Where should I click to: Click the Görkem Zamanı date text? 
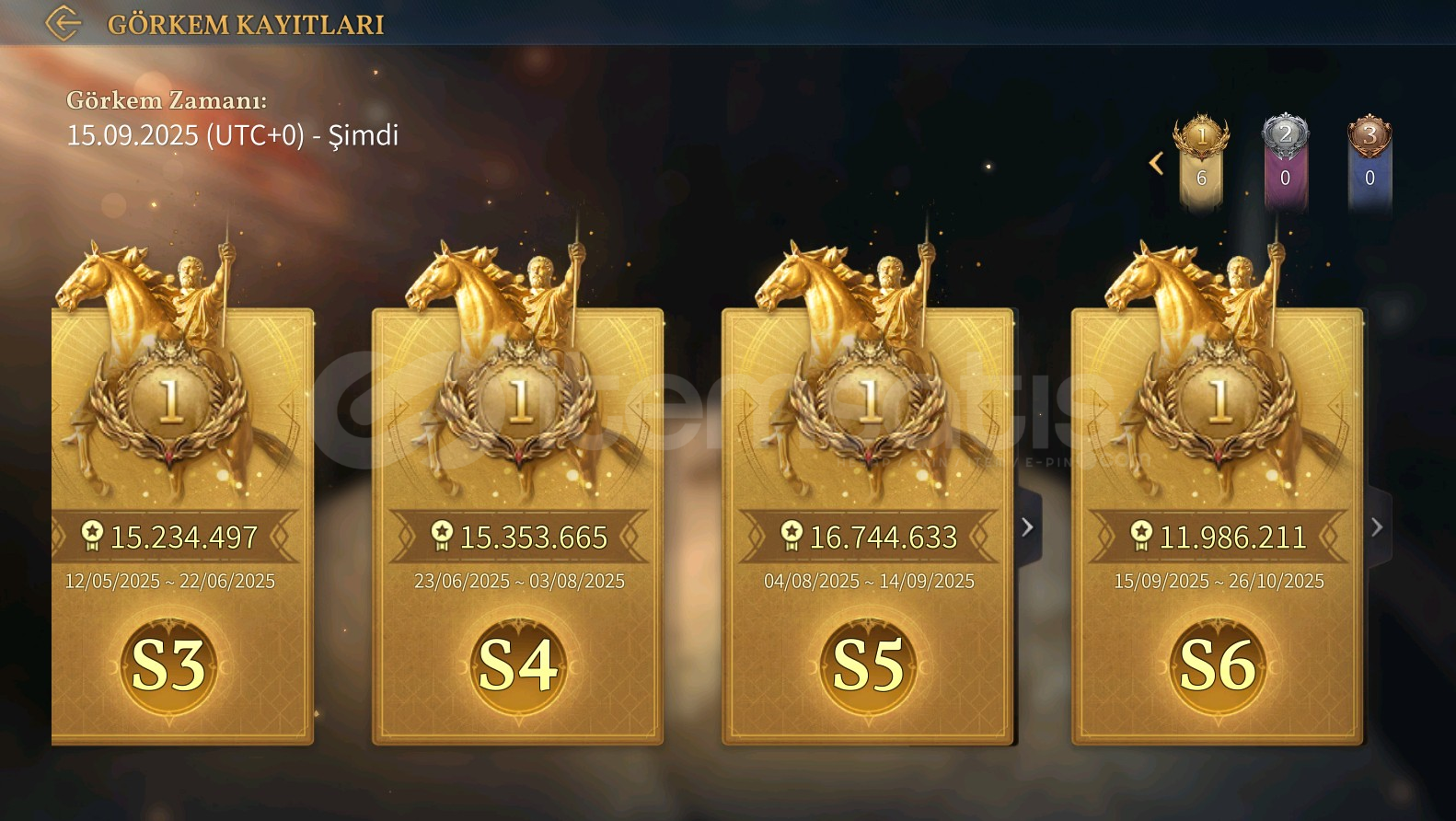[x=232, y=135]
